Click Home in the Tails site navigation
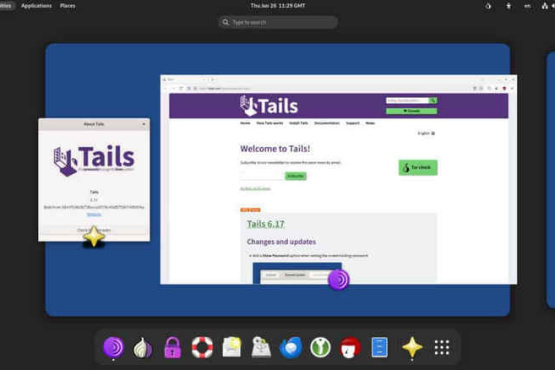This screenshot has width=555, height=370. point(245,123)
